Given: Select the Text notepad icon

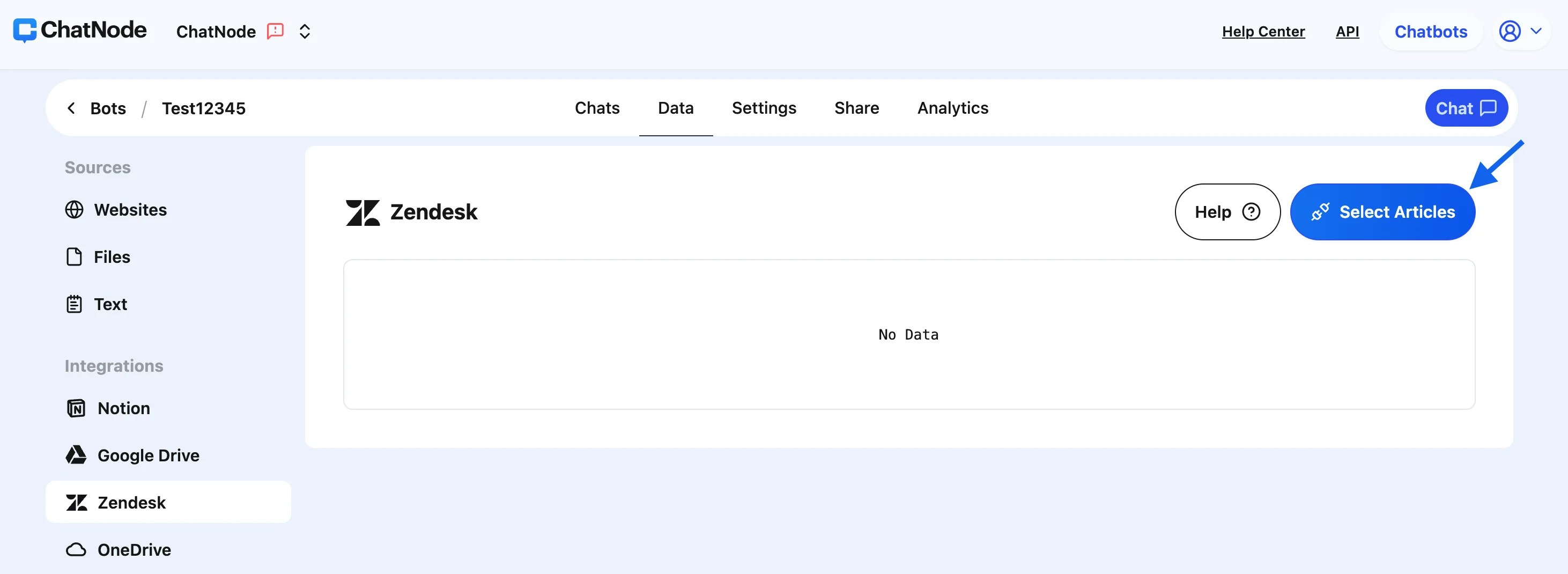Looking at the screenshot, I should coord(74,304).
